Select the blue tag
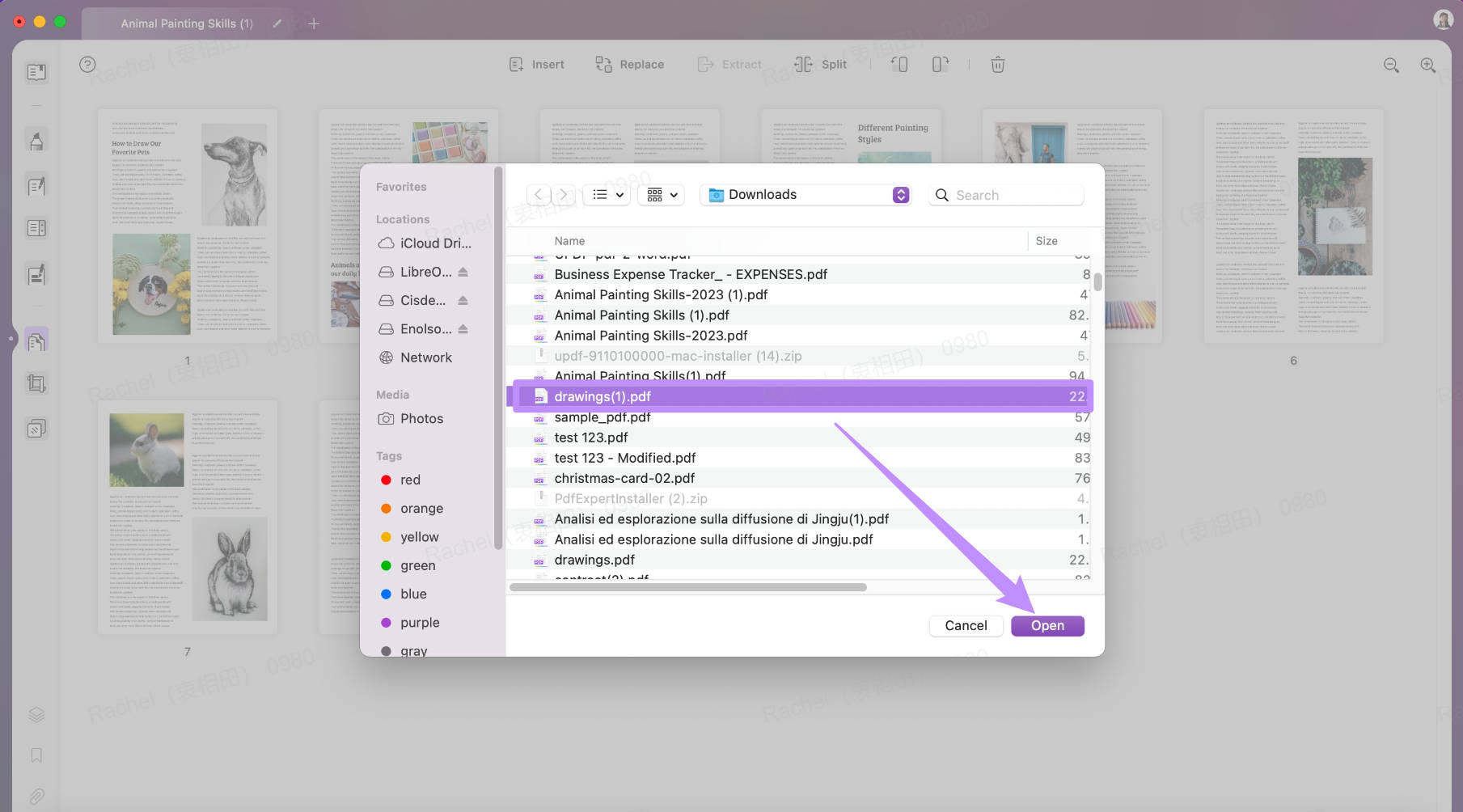1463x812 pixels. 404,594
